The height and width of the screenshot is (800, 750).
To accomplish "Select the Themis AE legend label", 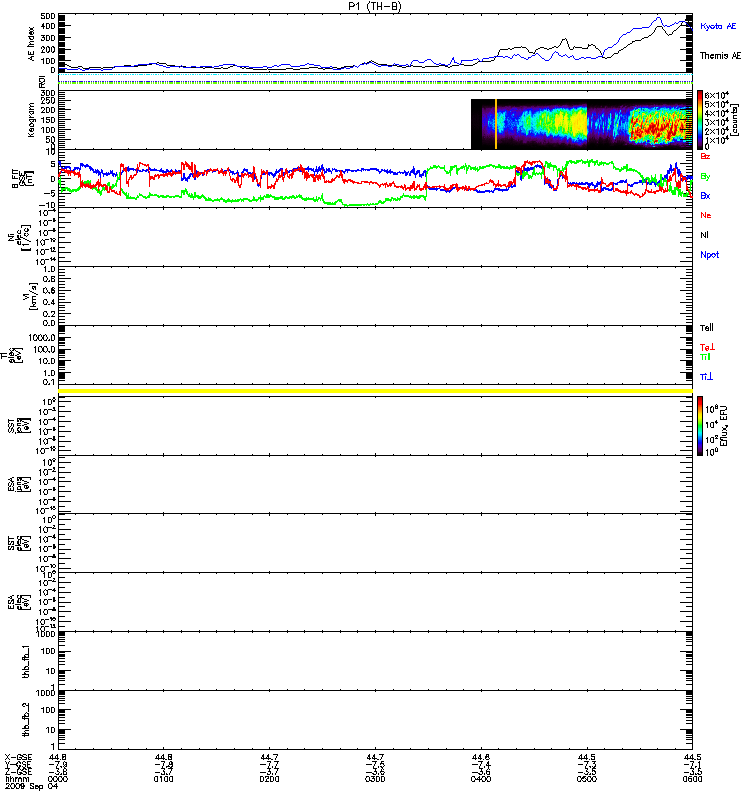I will [720, 56].
